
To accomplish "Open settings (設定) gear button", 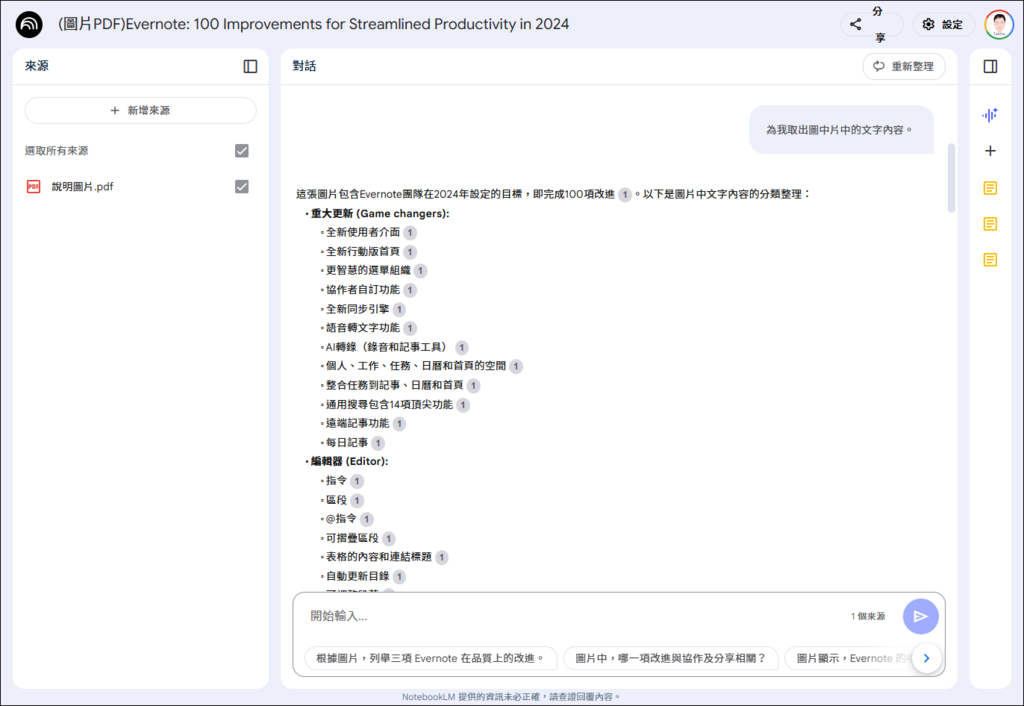I will (x=943, y=25).
